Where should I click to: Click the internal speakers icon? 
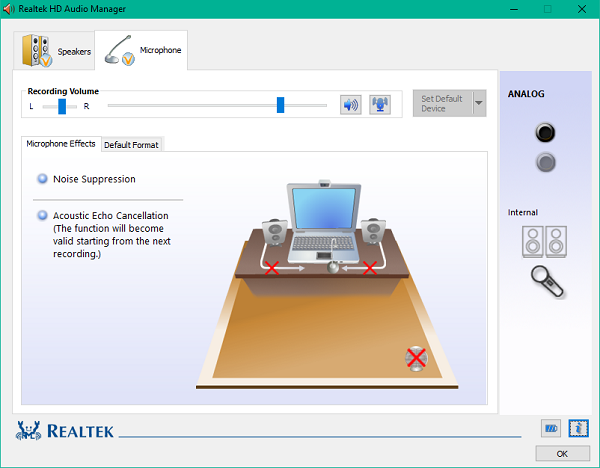[x=544, y=241]
